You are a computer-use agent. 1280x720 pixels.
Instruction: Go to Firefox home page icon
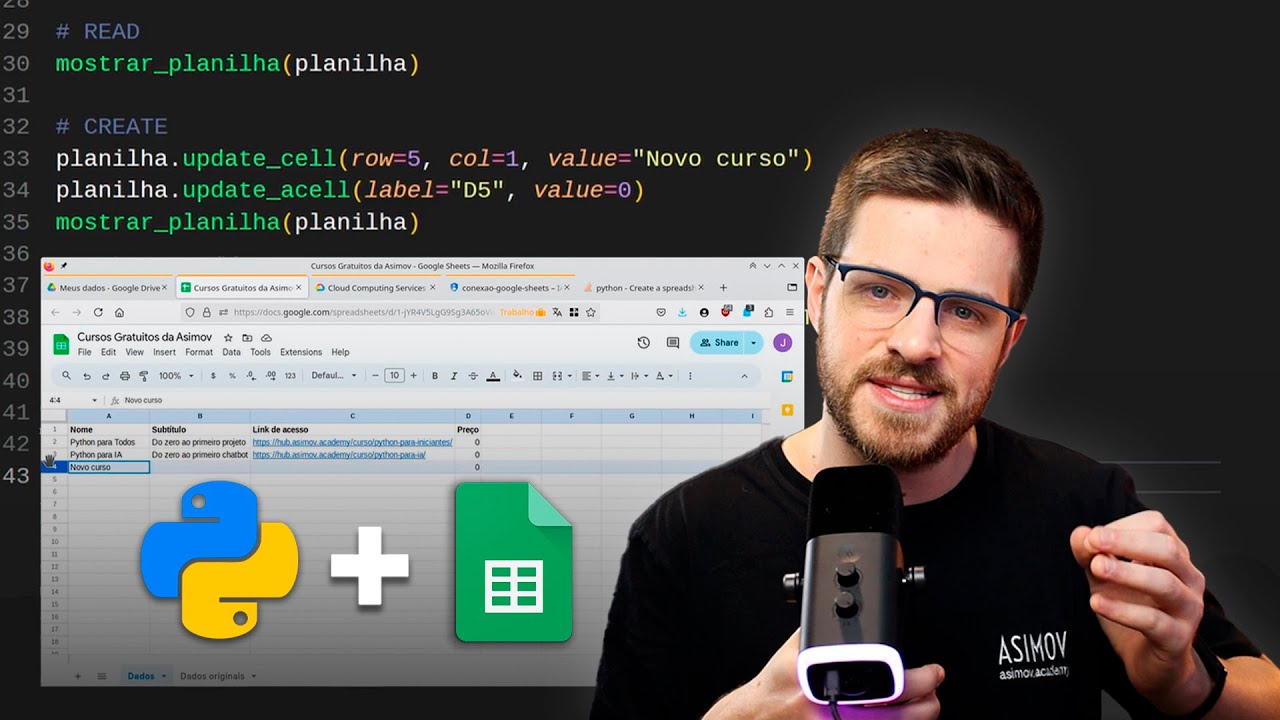pos(119,312)
